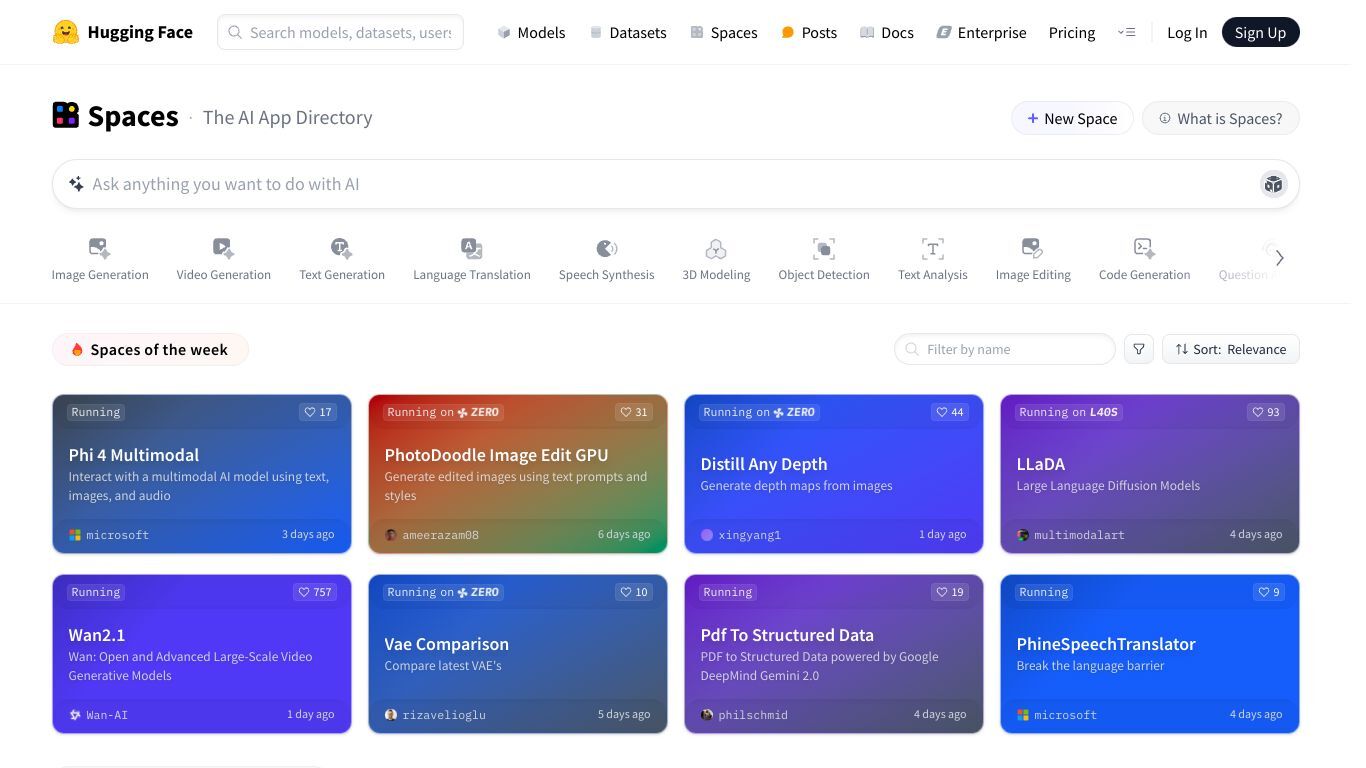
Task: Click author name multimodalart
Action: click(1079, 535)
